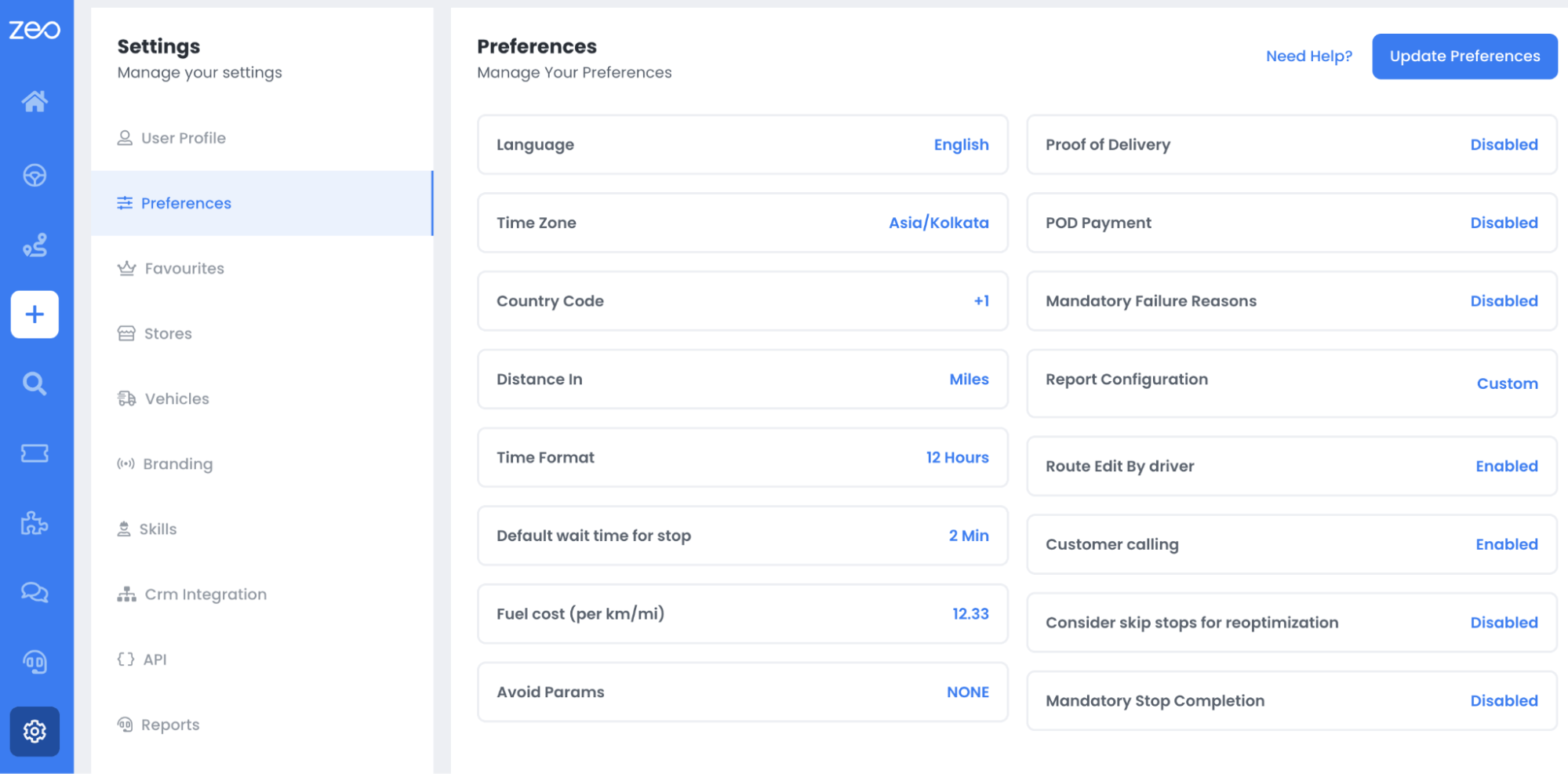Image resolution: width=1568 pixels, height=774 pixels.
Task: Click the Skills person icon
Action: tap(124, 529)
